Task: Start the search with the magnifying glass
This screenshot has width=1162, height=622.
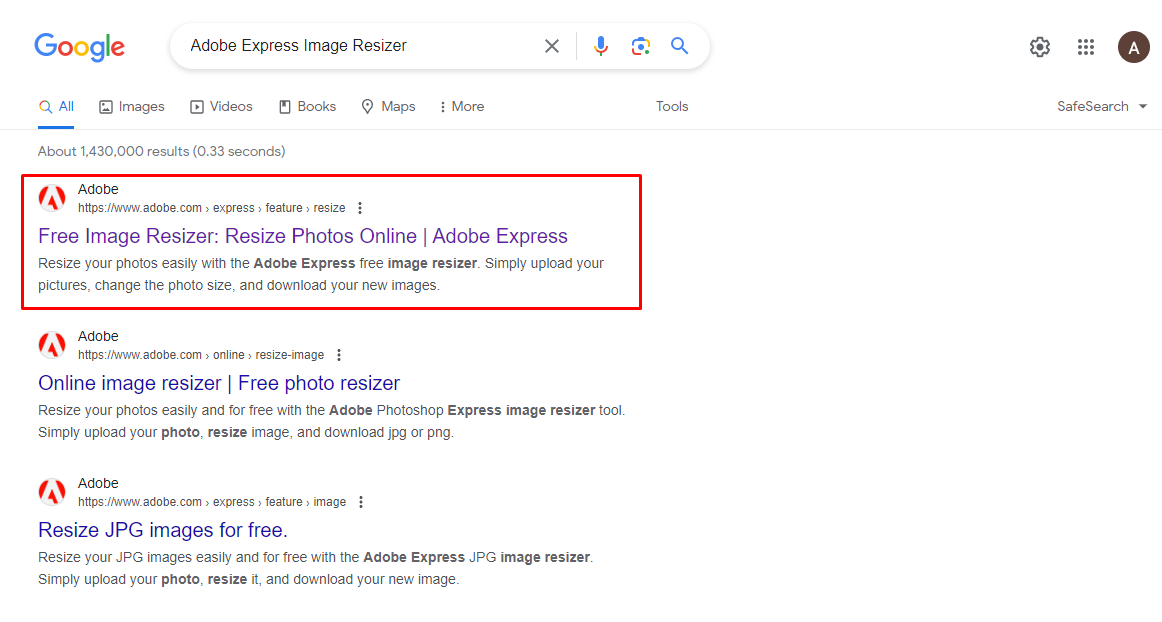Action: click(x=679, y=45)
